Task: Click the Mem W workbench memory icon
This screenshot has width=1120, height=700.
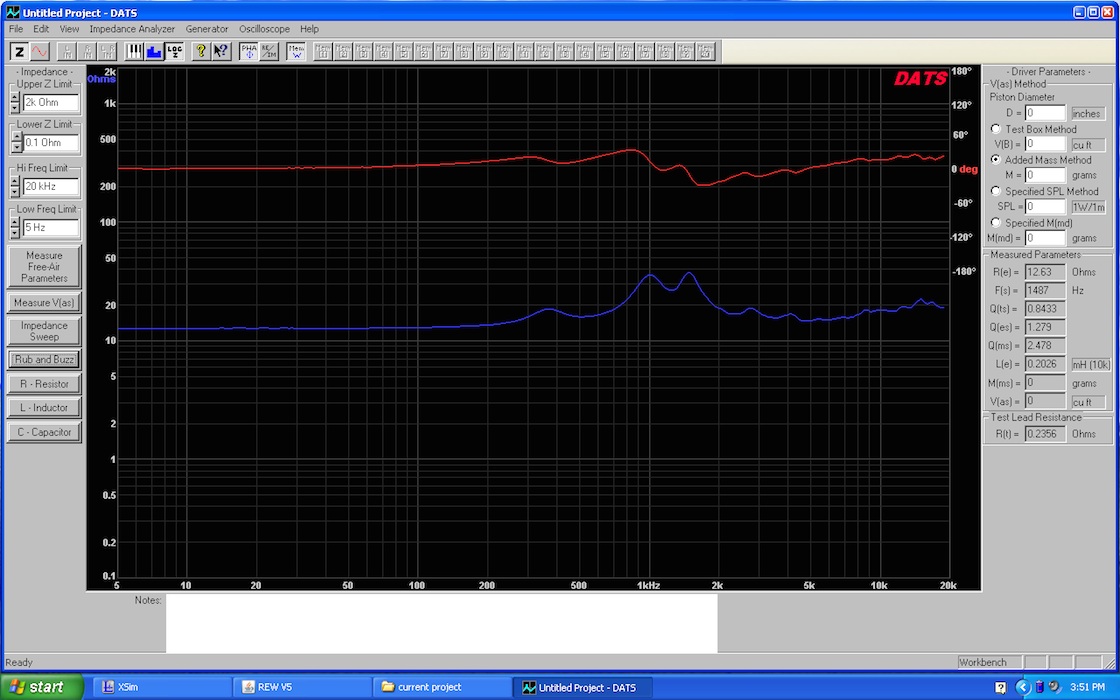Action: pos(296,51)
